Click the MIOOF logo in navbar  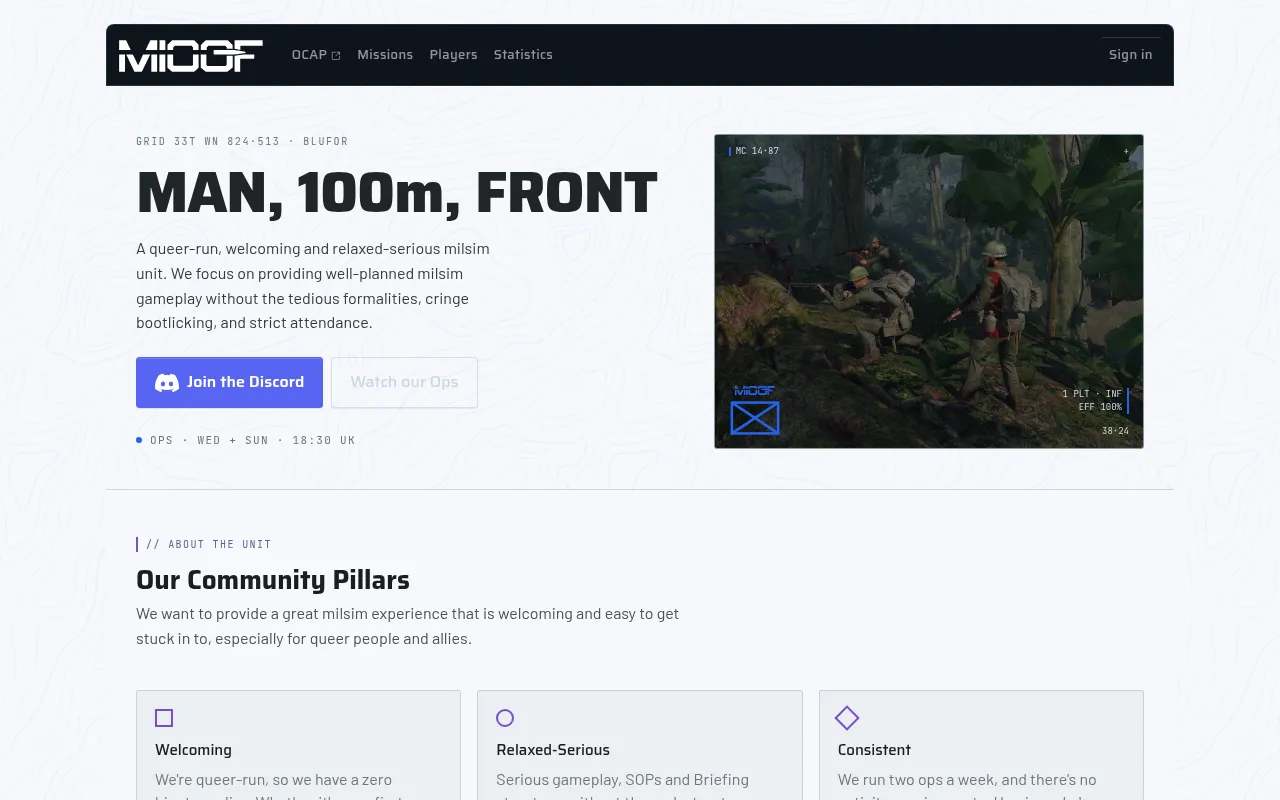click(191, 55)
